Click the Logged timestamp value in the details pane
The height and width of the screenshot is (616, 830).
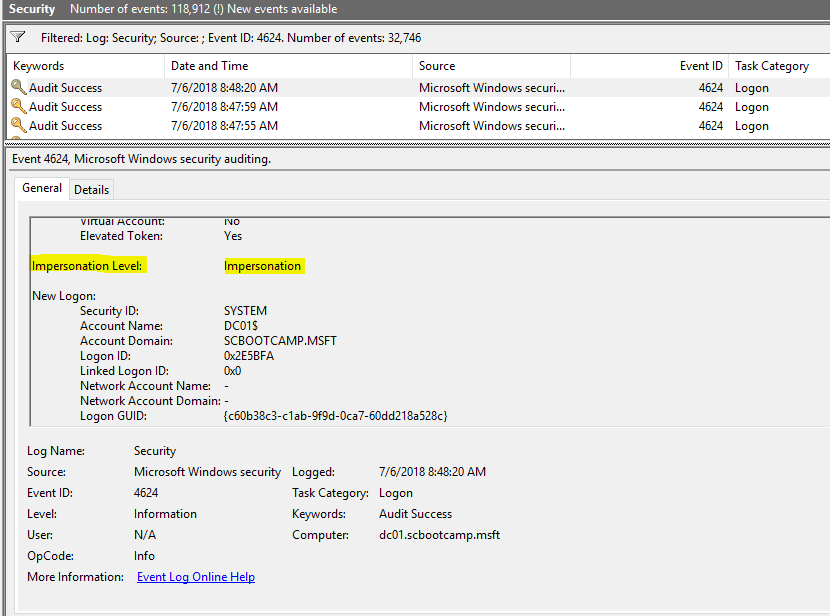[432, 472]
